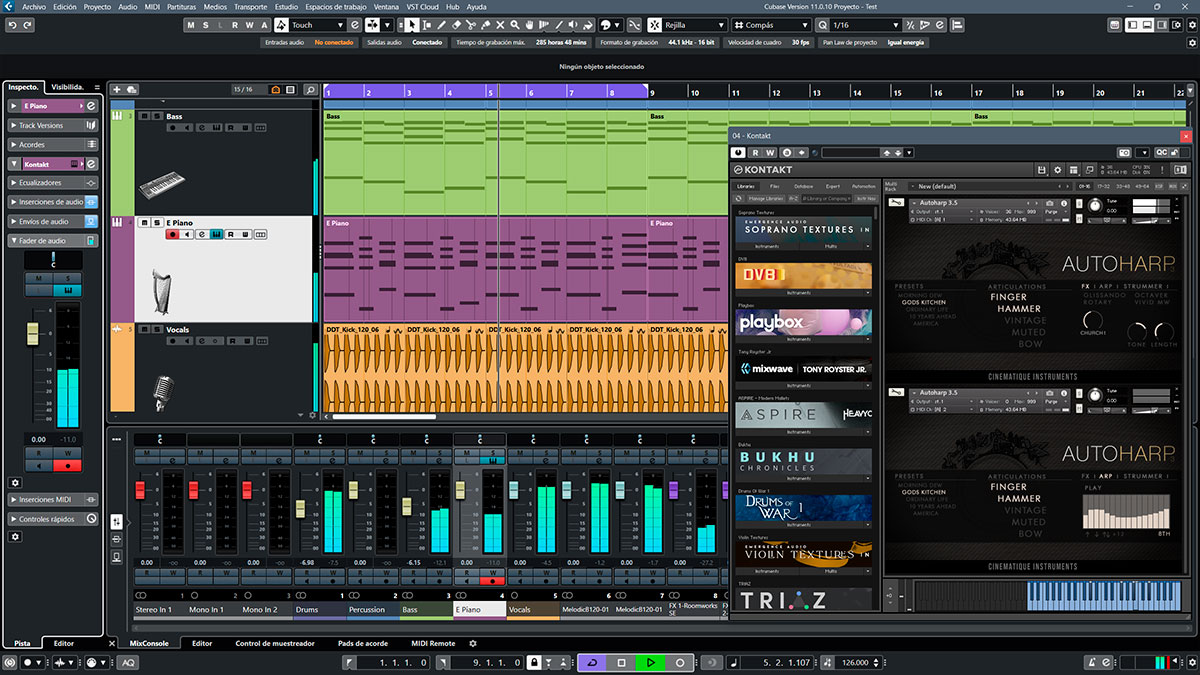Screen dimensions: 1200x675
Task: Open the Touch automation mode dropdown
Action: (316, 25)
